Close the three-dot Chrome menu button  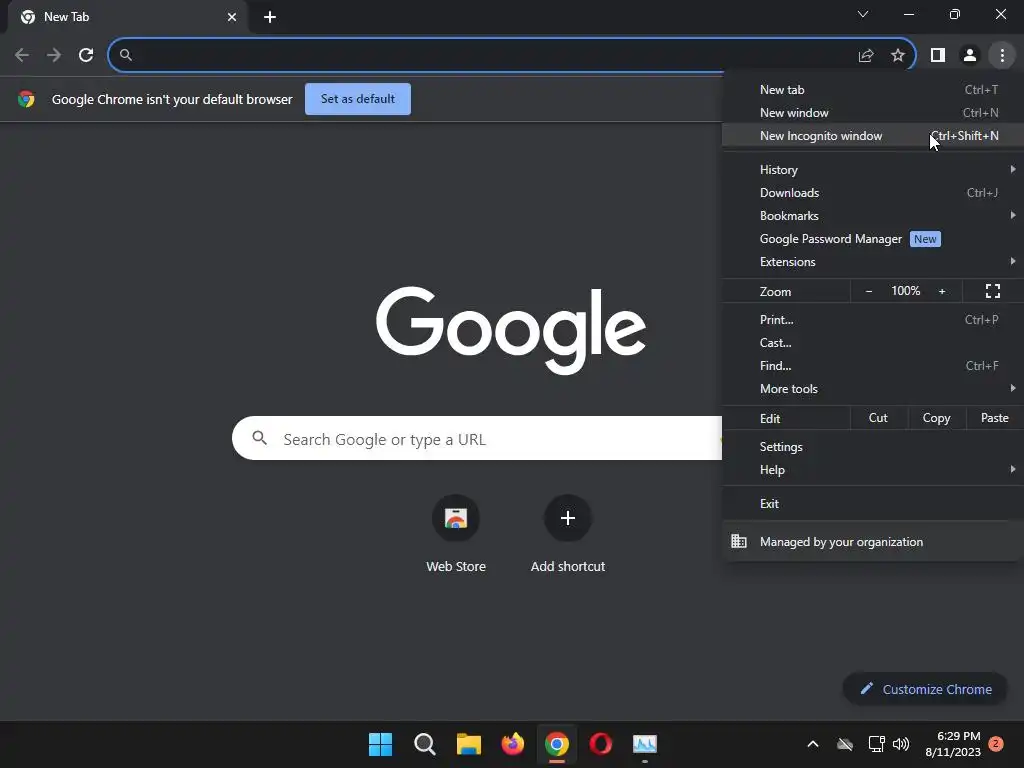(x=1002, y=56)
